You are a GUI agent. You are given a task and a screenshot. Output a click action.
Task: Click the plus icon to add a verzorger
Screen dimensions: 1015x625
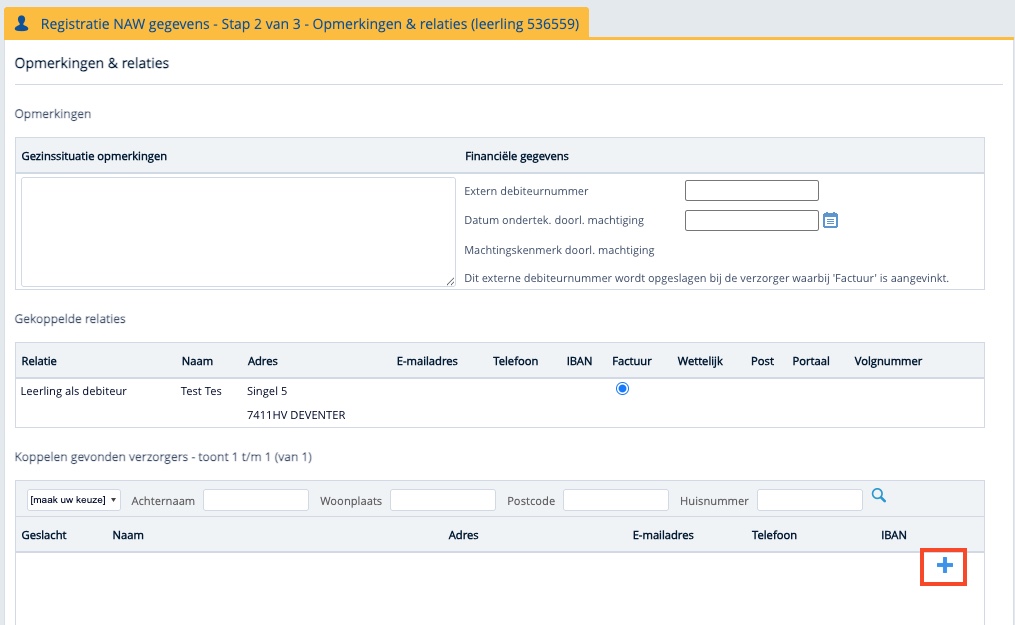coord(944,567)
